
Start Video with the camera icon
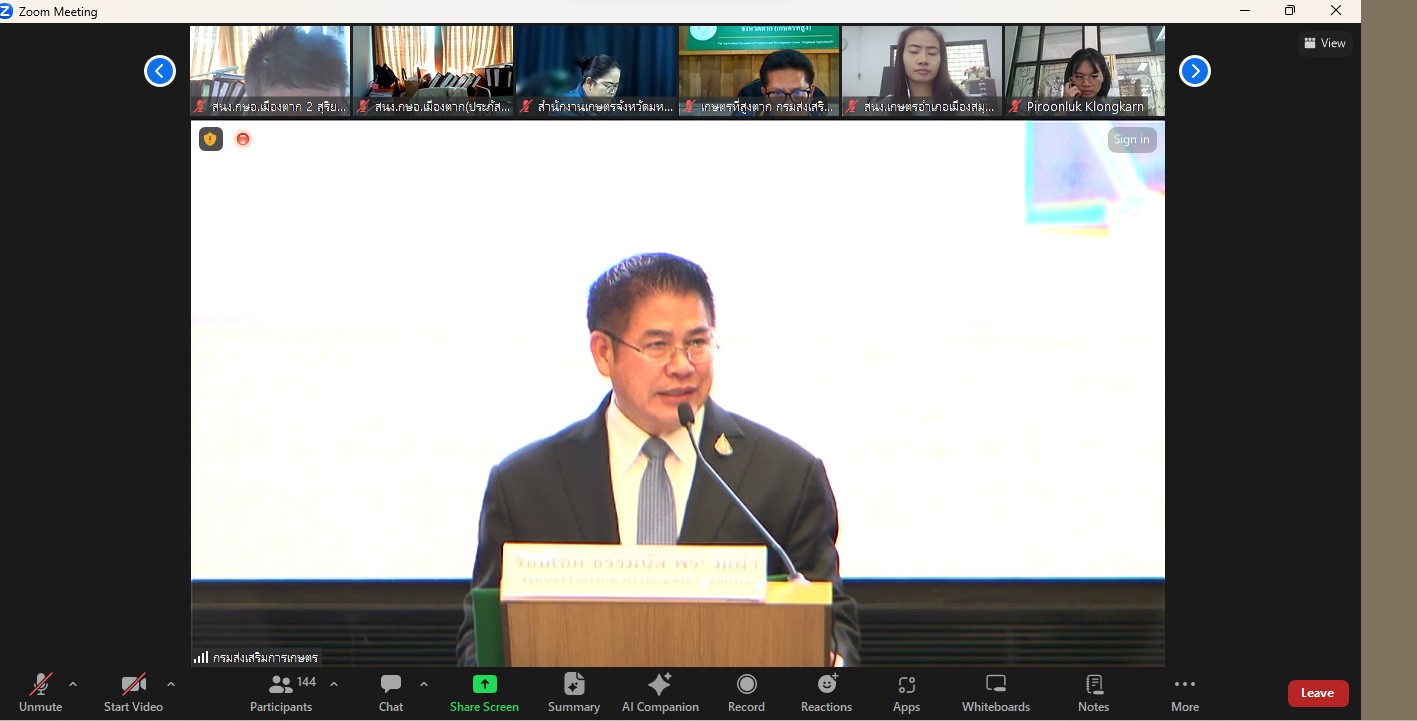(133, 692)
